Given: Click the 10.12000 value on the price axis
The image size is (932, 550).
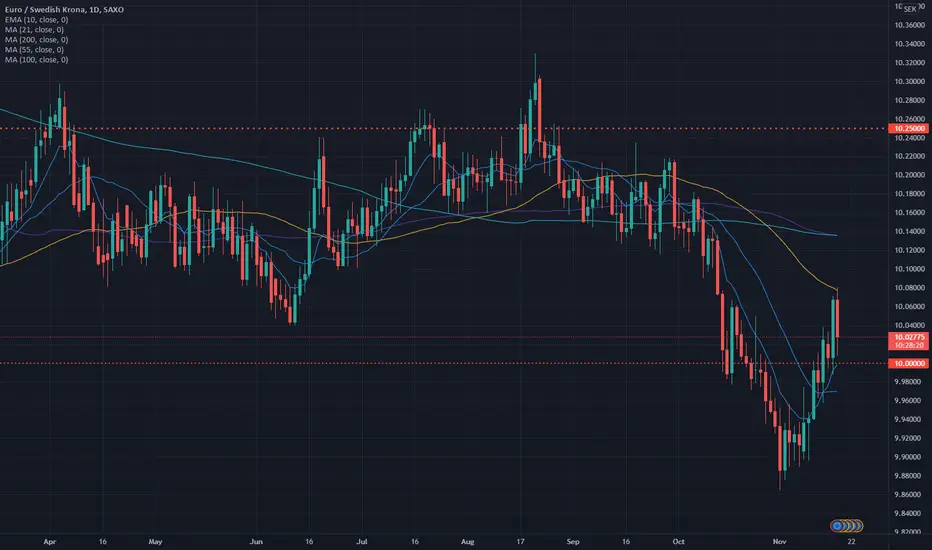Looking at the screenshot, I should pos(909,250).
